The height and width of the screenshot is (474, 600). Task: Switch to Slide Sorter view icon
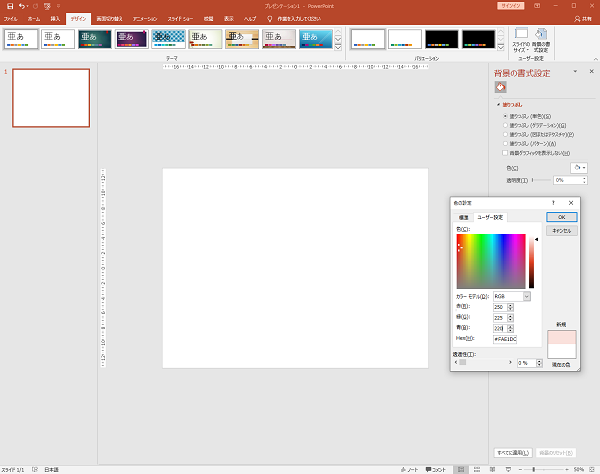[x=477, y=469]
